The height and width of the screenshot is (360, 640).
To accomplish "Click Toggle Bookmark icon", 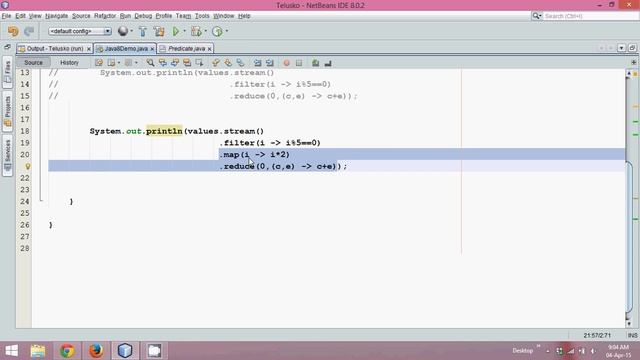I will pos(240,63).
